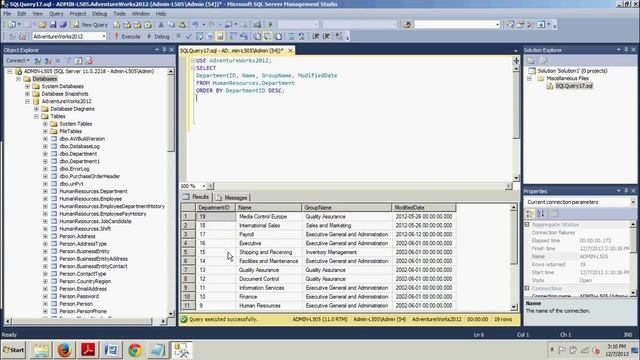Start the Debug button
640x360 pixels.
158,36
